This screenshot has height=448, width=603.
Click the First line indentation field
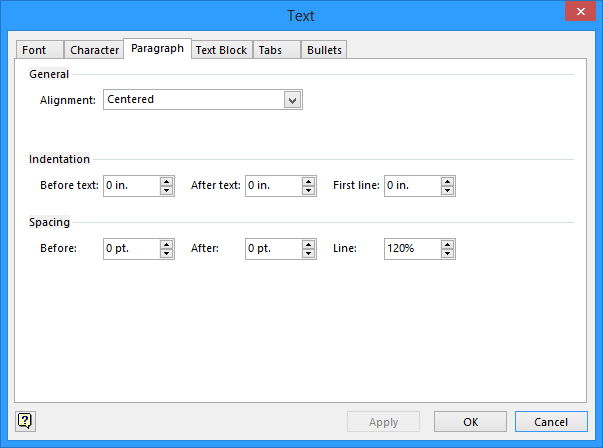pyautogui.click(x=411, y=186)
